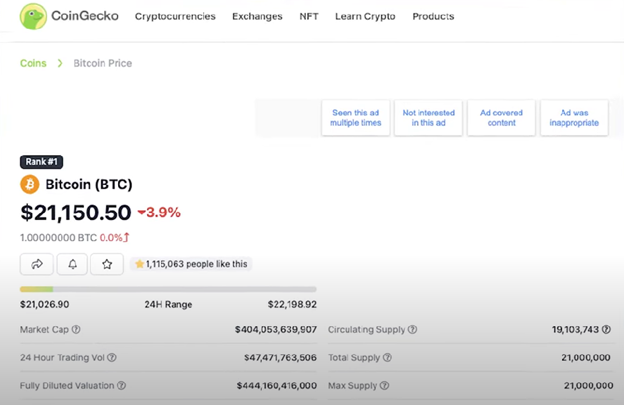Click info icon beside 19,103,743 value

pos(606,329)
